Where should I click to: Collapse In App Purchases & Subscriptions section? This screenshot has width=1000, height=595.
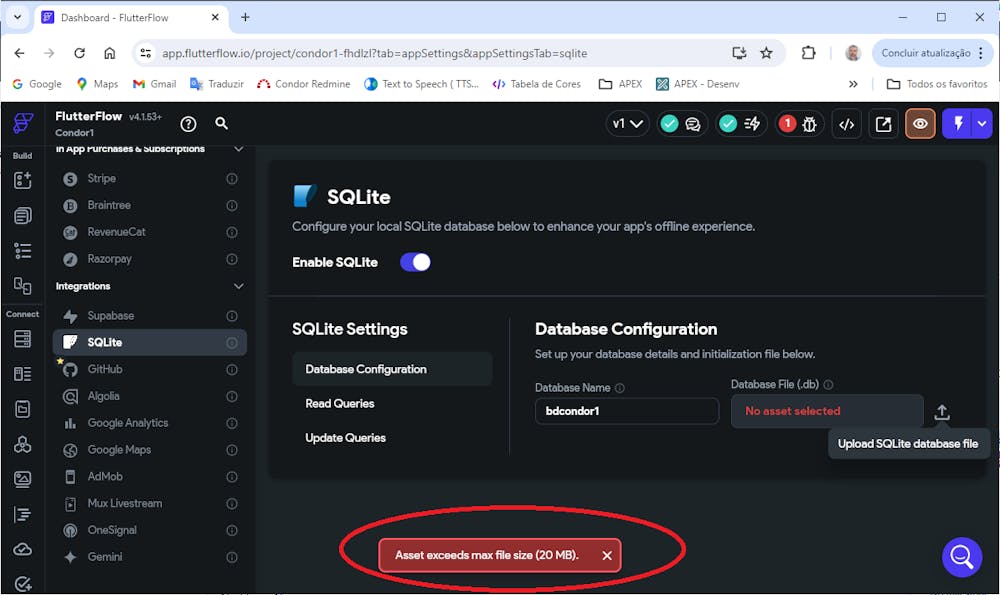coord(238,149)
